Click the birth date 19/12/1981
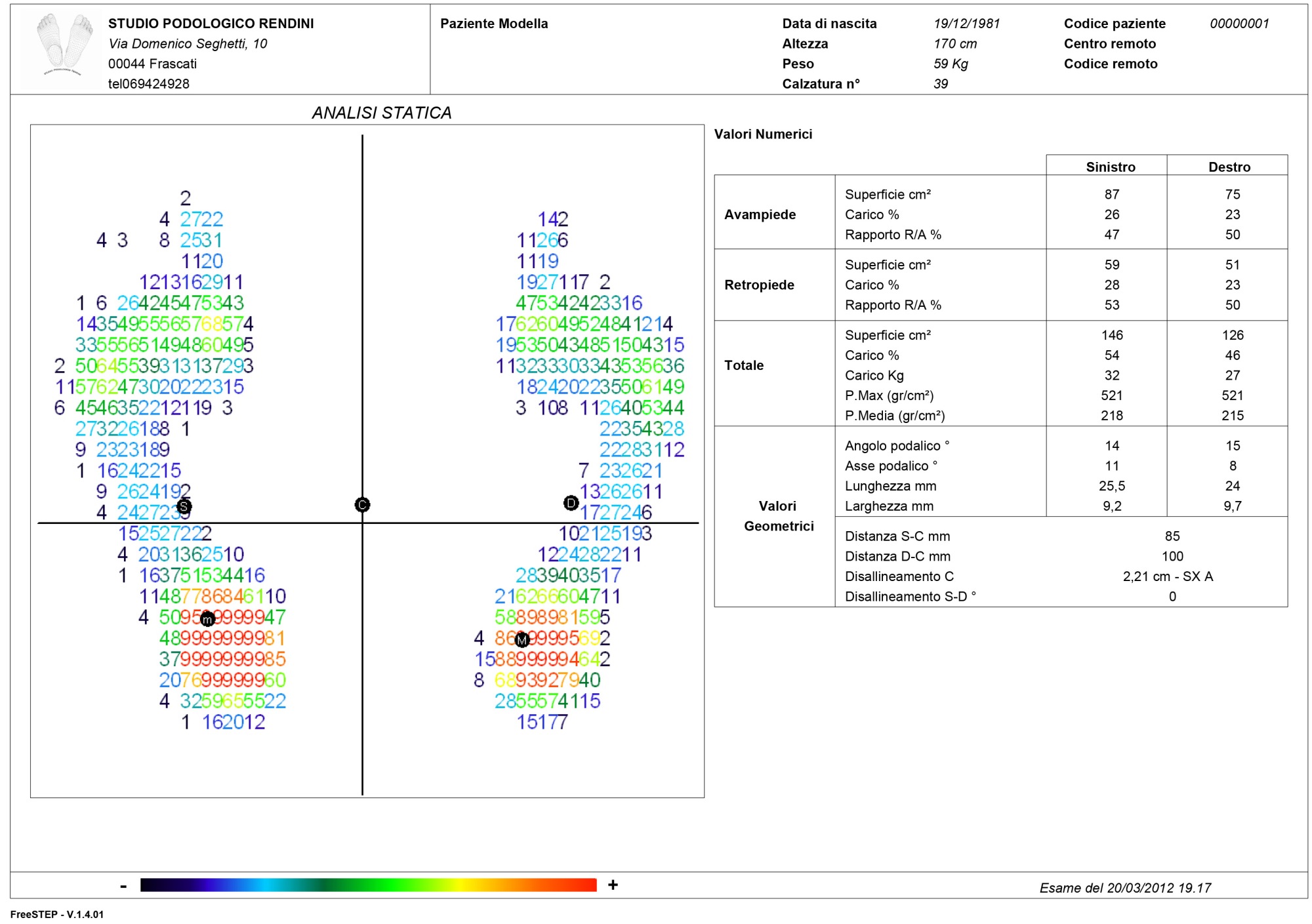Viewport: 1312px width, 924px height. pos(967,24)
